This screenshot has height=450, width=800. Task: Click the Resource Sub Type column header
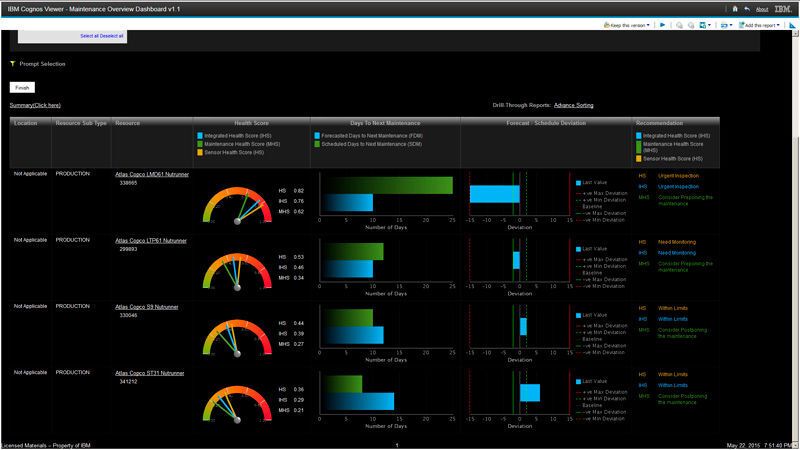pos(81,123)
